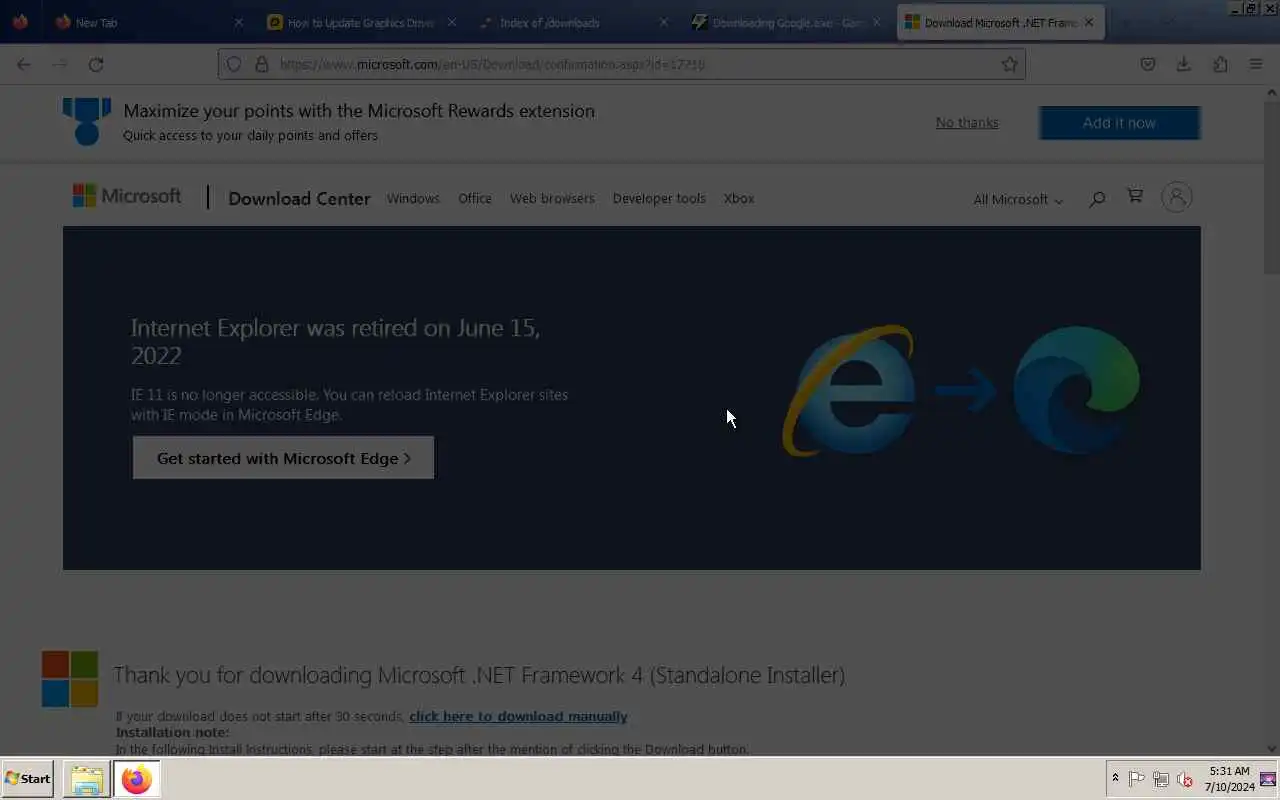Click the search magnifier on Microsoft site
This screenshot has height=800, width=1280.
click(x=1097, y=198)
